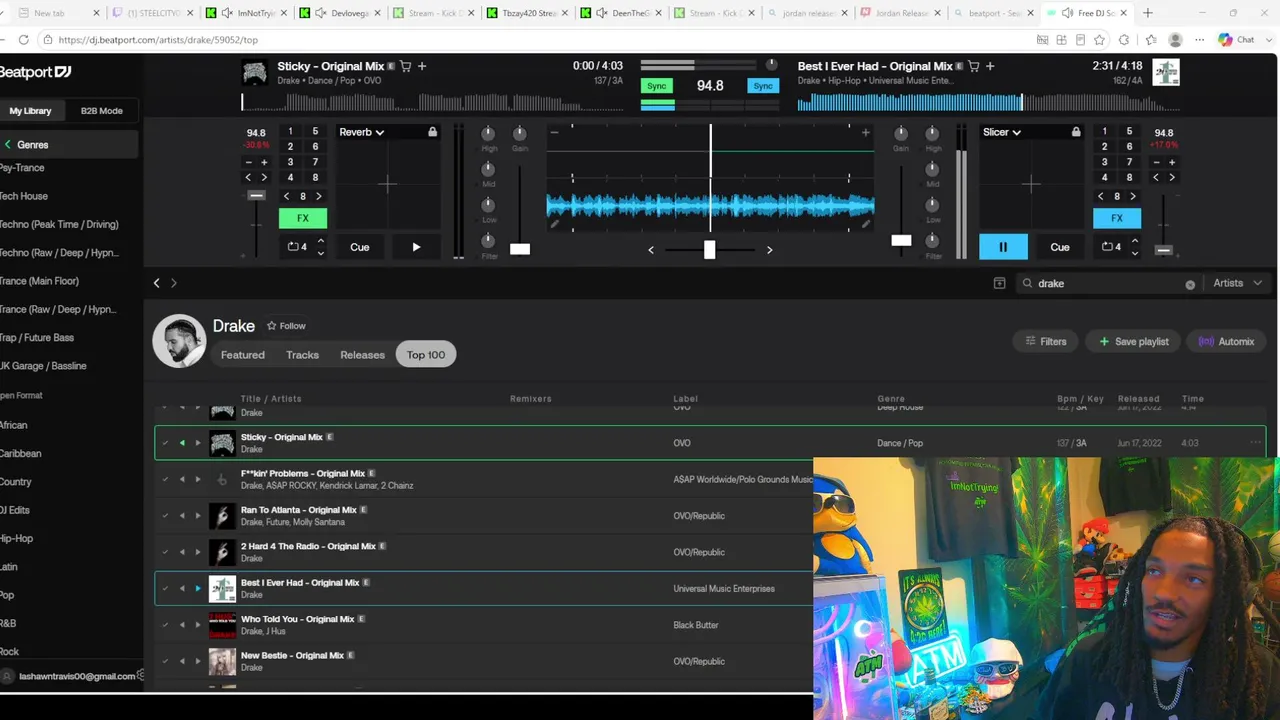Click the crossfader handle
This screenshot has width=1280, height=720.
click(x=709, y=249)
